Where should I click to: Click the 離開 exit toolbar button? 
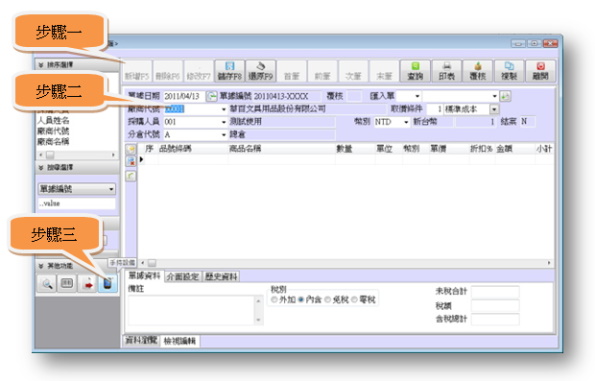pos(540,71)
